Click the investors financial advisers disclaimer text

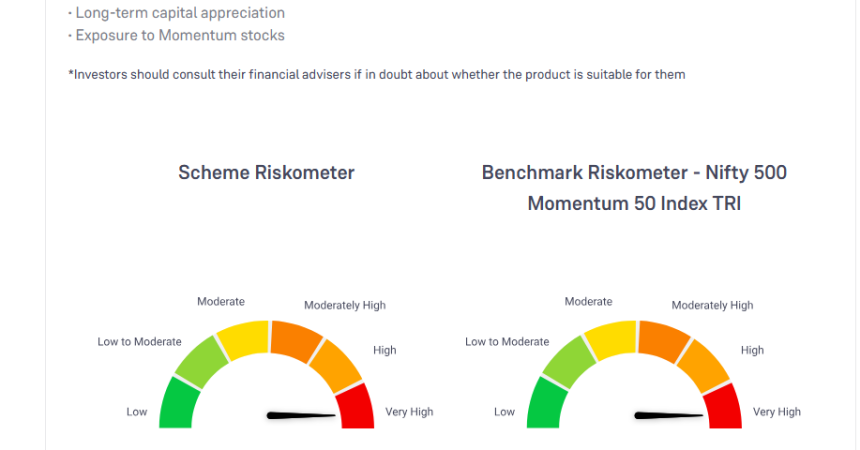376,75
